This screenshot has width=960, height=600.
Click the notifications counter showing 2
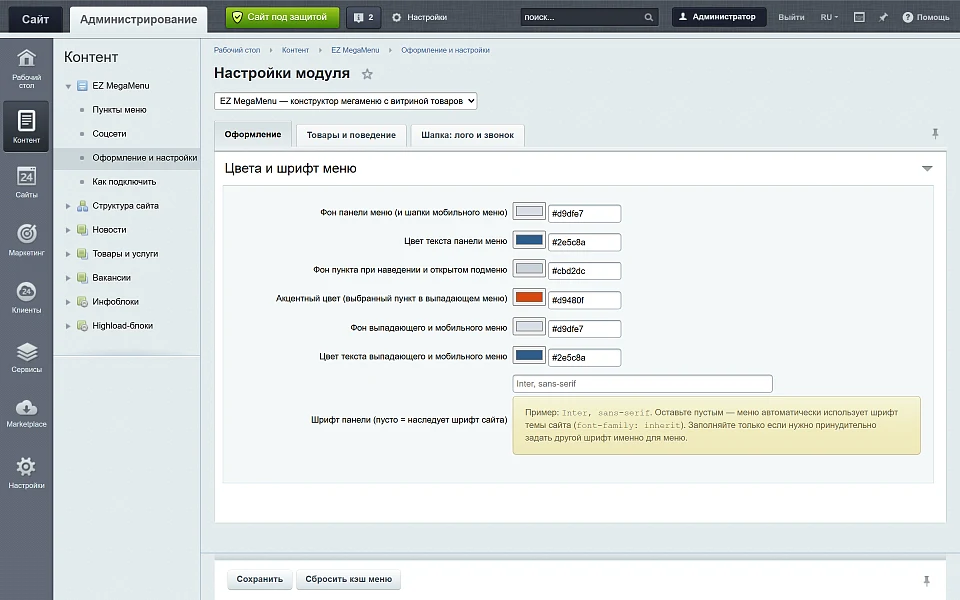(x=364, y=17)
